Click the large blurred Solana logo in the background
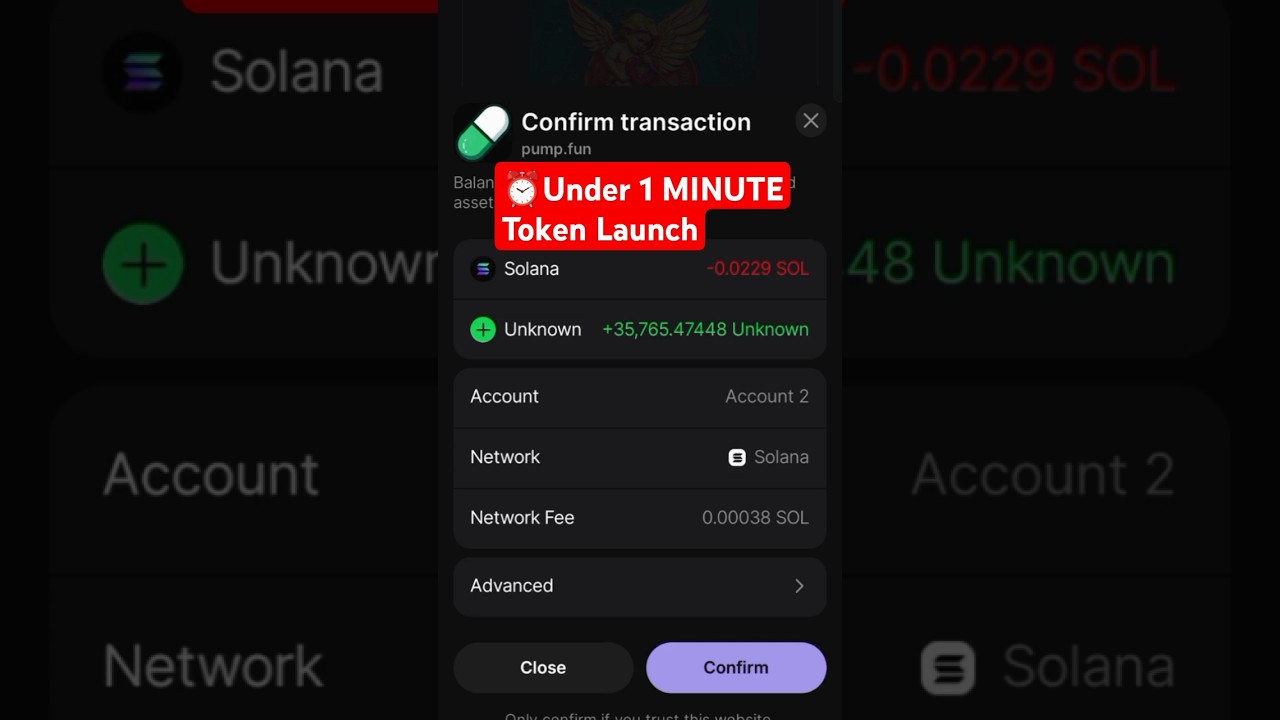The image size is (1280, 720). (143, 72)
